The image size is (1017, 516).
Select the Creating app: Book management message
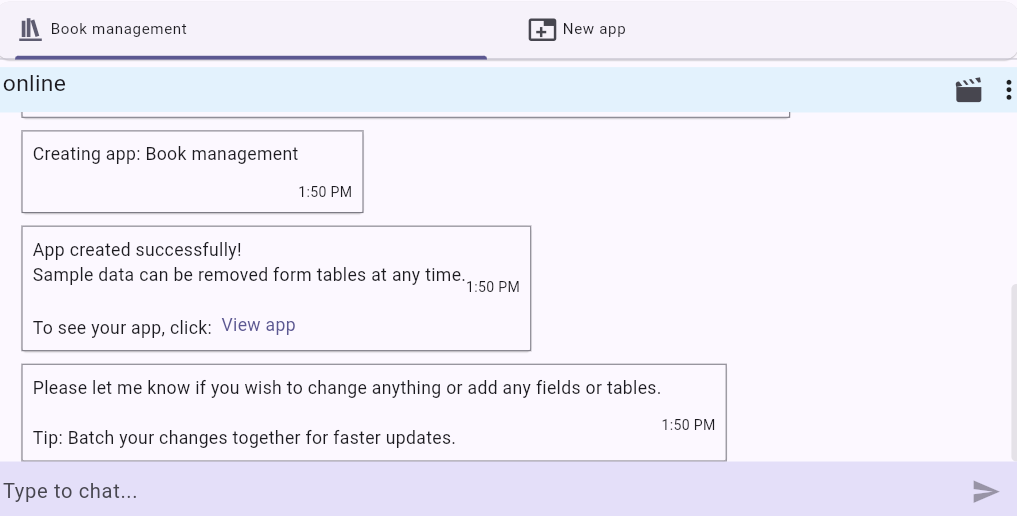point(165,154)
